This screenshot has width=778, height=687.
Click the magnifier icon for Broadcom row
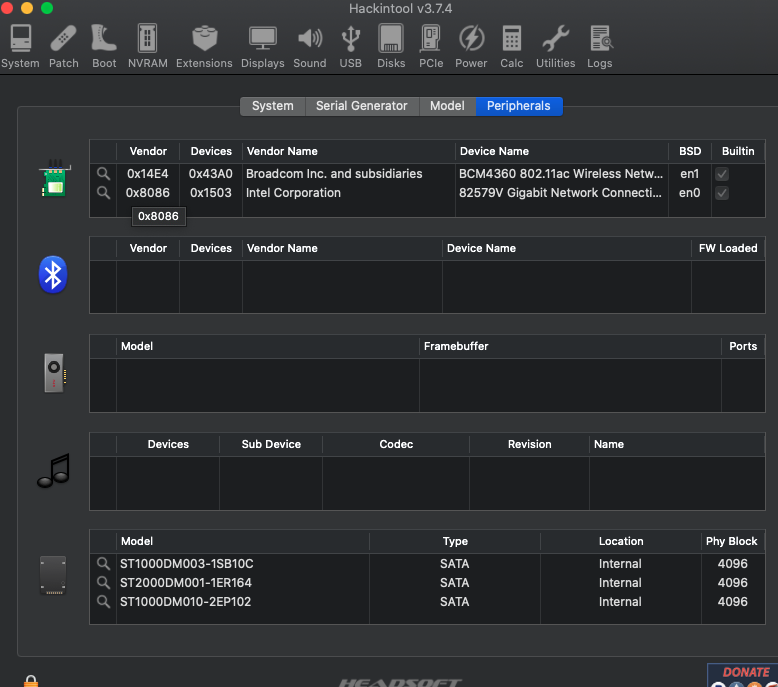[103, 174]
